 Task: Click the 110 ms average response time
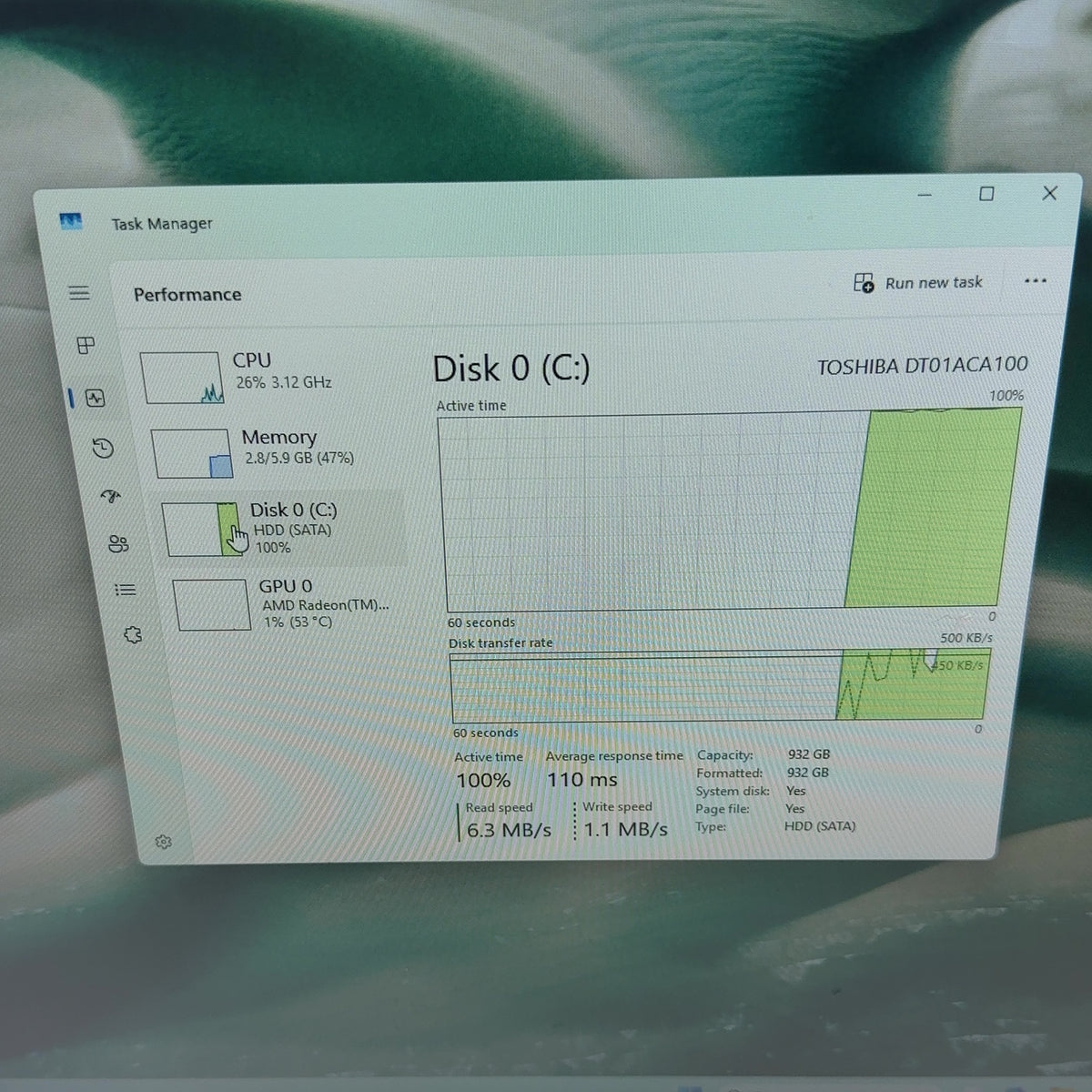point(582,780)
